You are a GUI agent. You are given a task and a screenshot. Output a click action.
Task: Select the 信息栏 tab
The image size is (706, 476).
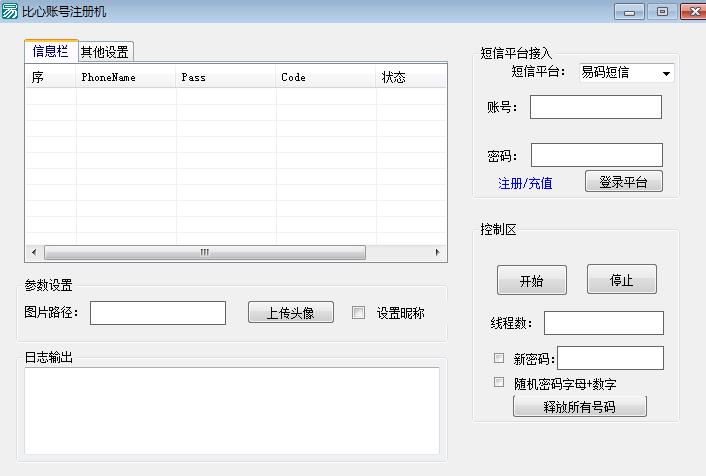tap(51, 52)
